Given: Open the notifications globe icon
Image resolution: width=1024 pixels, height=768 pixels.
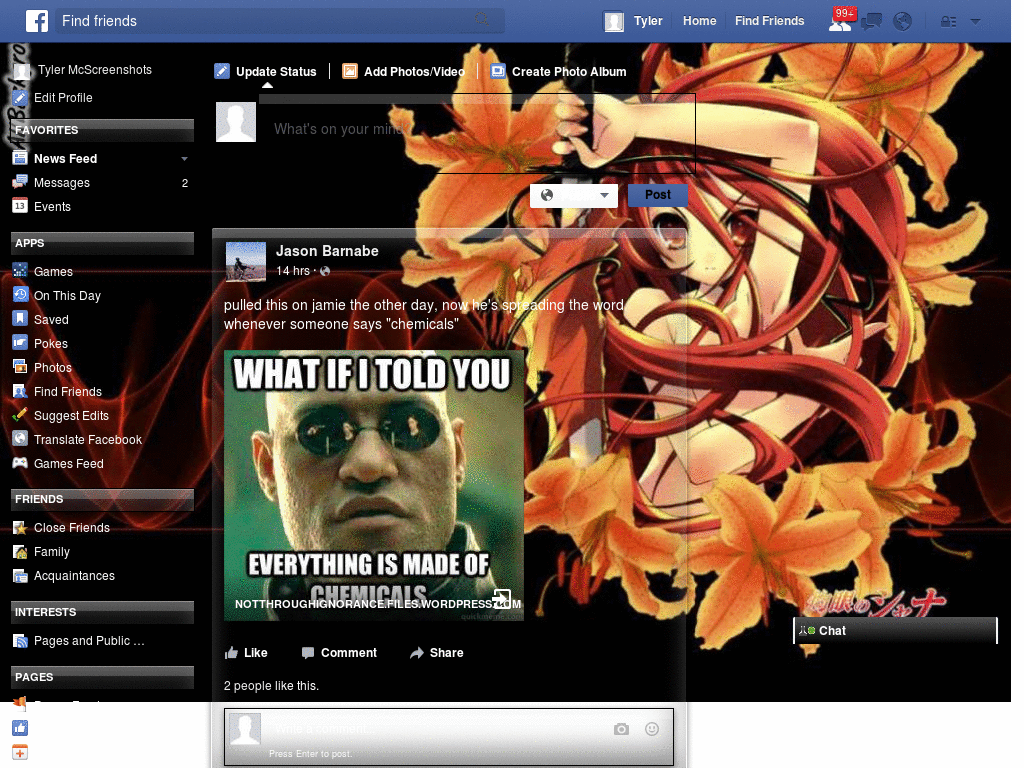Looking at the screenshot, I should point(902,22).
